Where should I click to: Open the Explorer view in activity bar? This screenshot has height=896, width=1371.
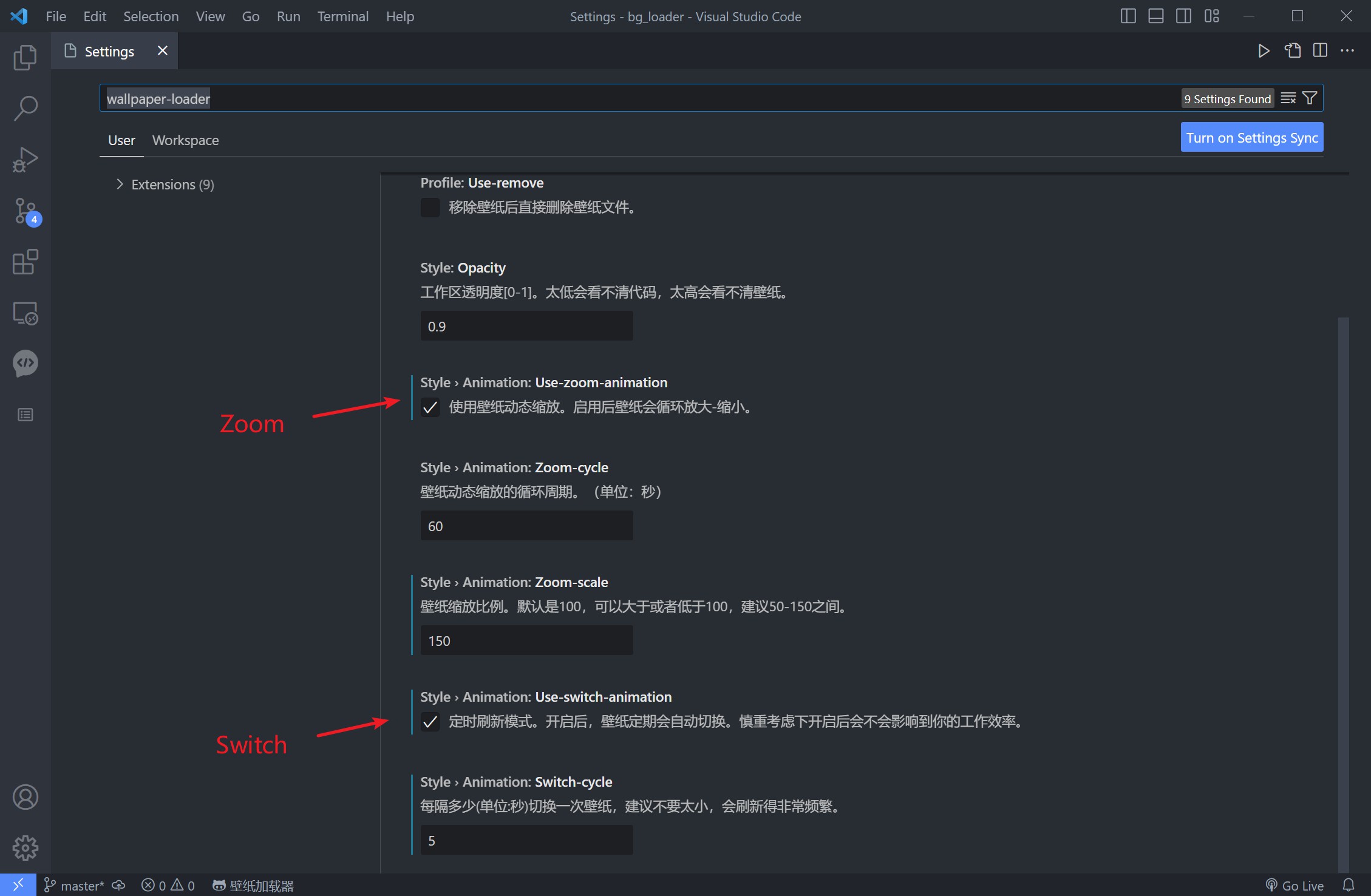(25, 58)
